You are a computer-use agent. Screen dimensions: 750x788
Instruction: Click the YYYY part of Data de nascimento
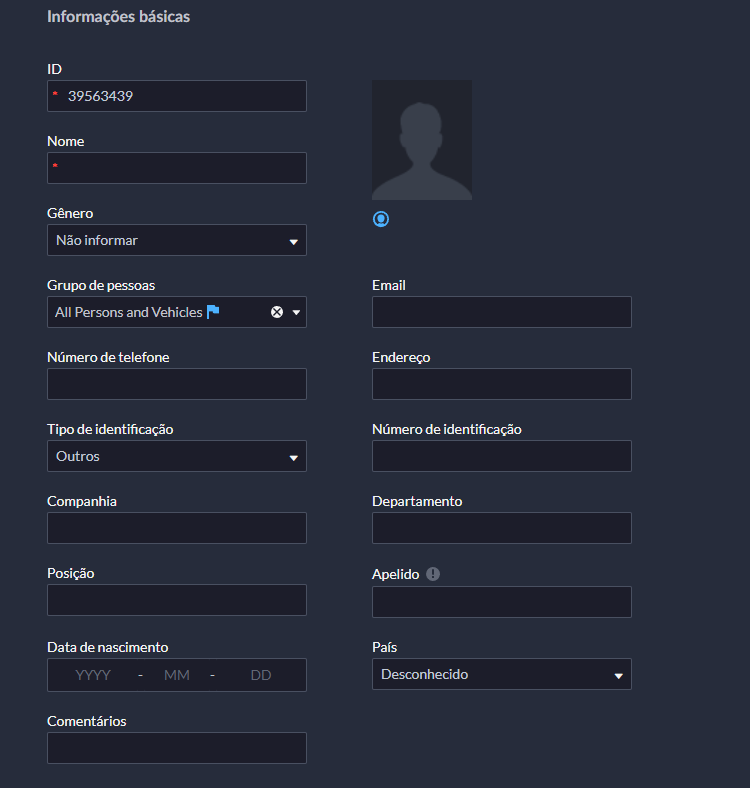(93, 675)
